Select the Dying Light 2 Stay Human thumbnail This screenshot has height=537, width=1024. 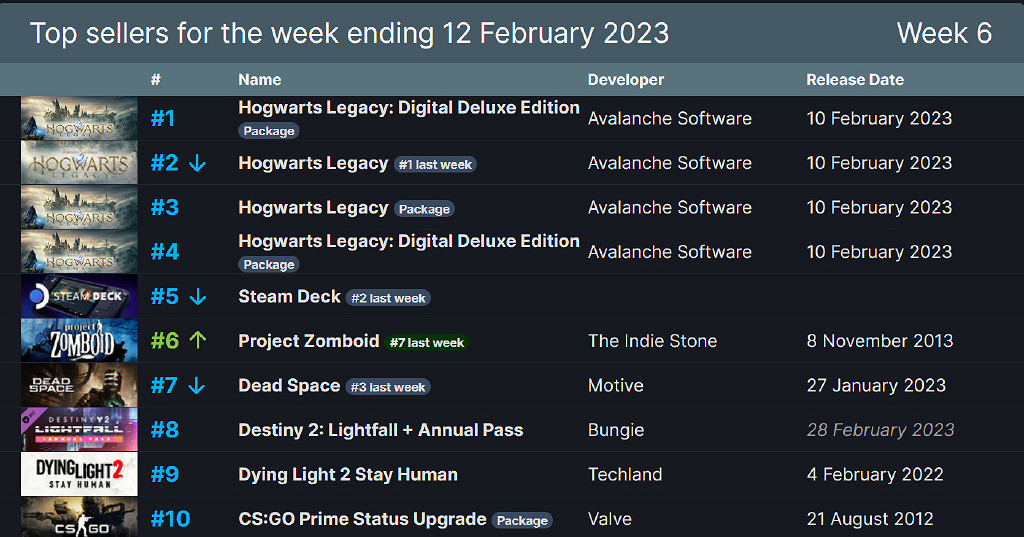(x=79, y=475)
